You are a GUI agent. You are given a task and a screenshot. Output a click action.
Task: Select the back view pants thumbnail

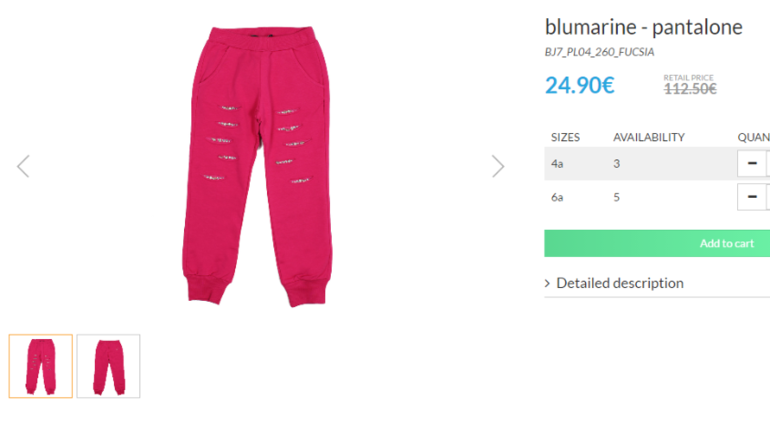click(x=109, y=366)
